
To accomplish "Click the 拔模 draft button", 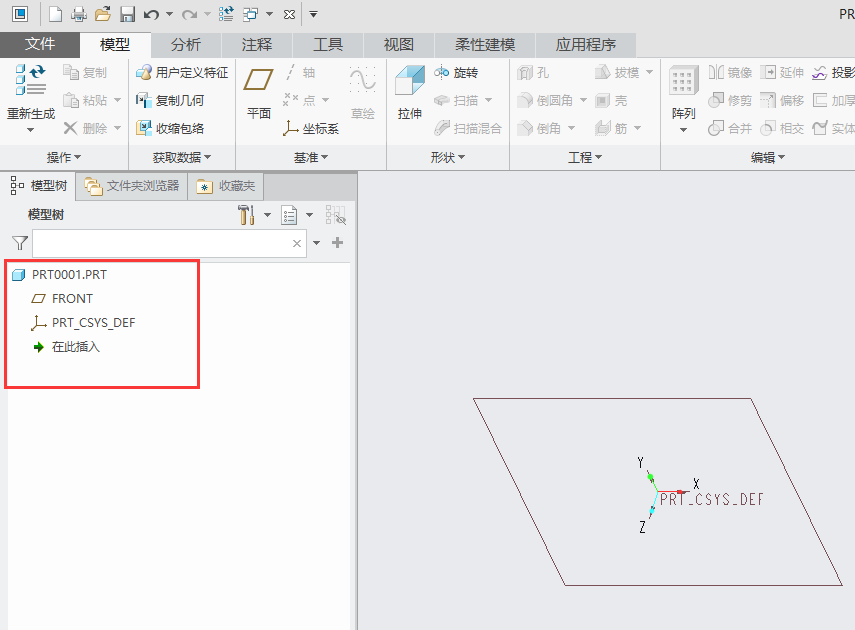I will (x=617, y=73).
